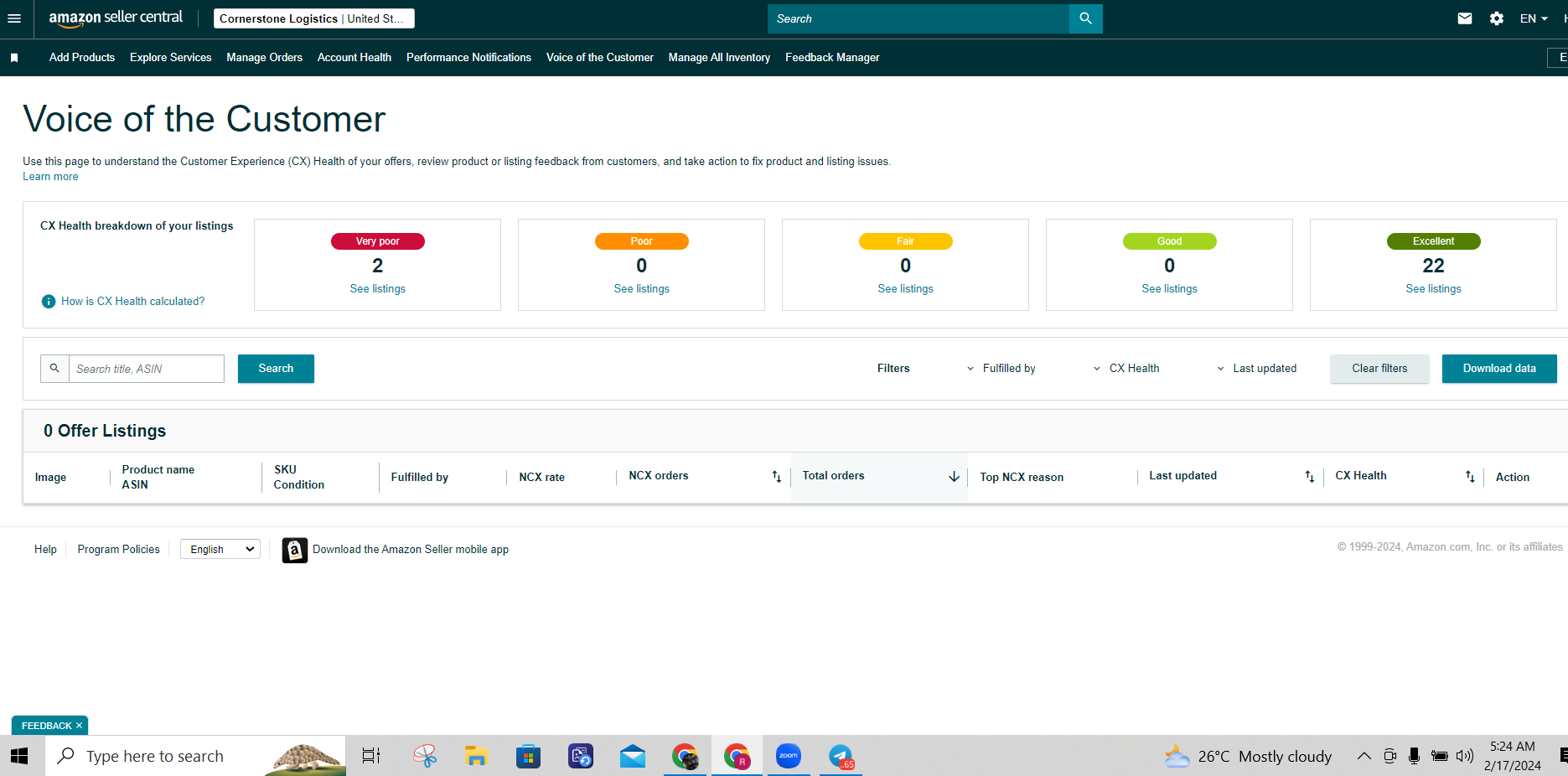Open the Windows Start menu
The width and height of the screenshot is (1568, 776).
(x=18, y=756)
